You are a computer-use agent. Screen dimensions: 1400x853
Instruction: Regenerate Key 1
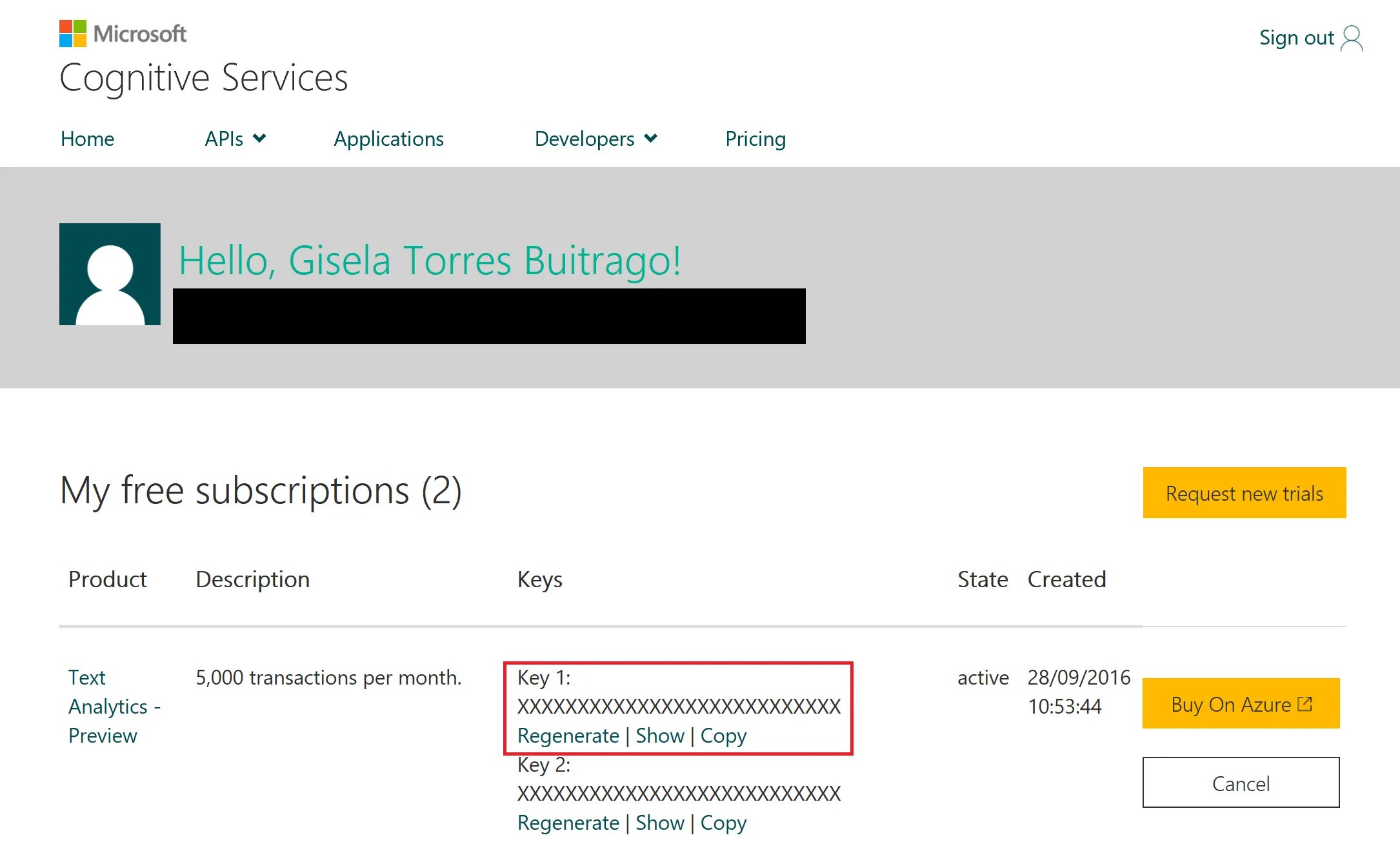tap(568, 736)
